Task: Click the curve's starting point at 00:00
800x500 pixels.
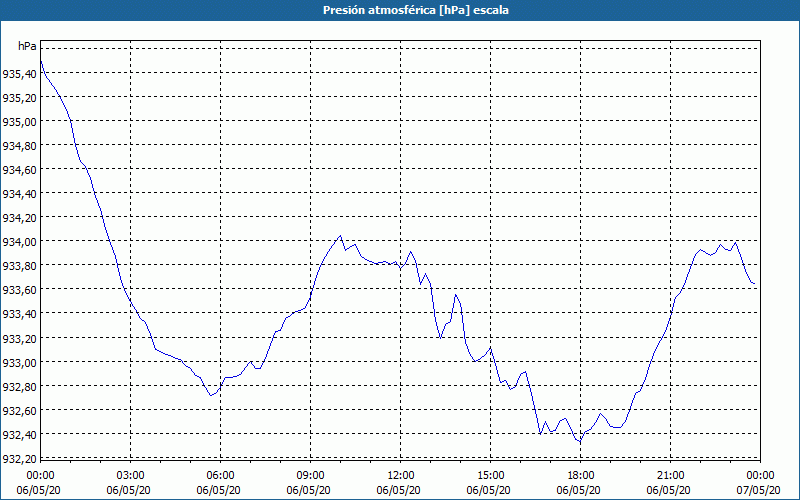Action: 41,61
